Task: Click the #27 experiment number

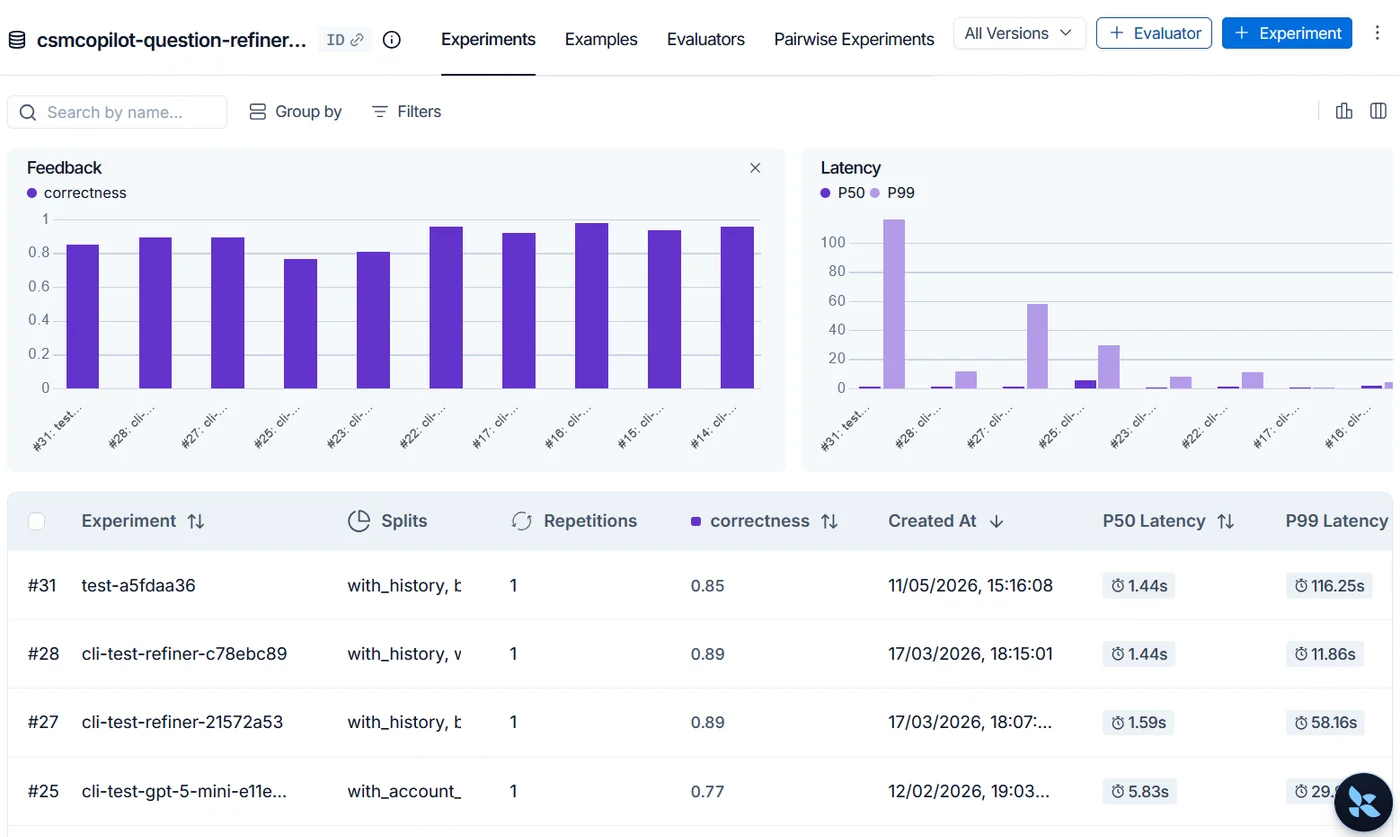Action: coord(44,722)
